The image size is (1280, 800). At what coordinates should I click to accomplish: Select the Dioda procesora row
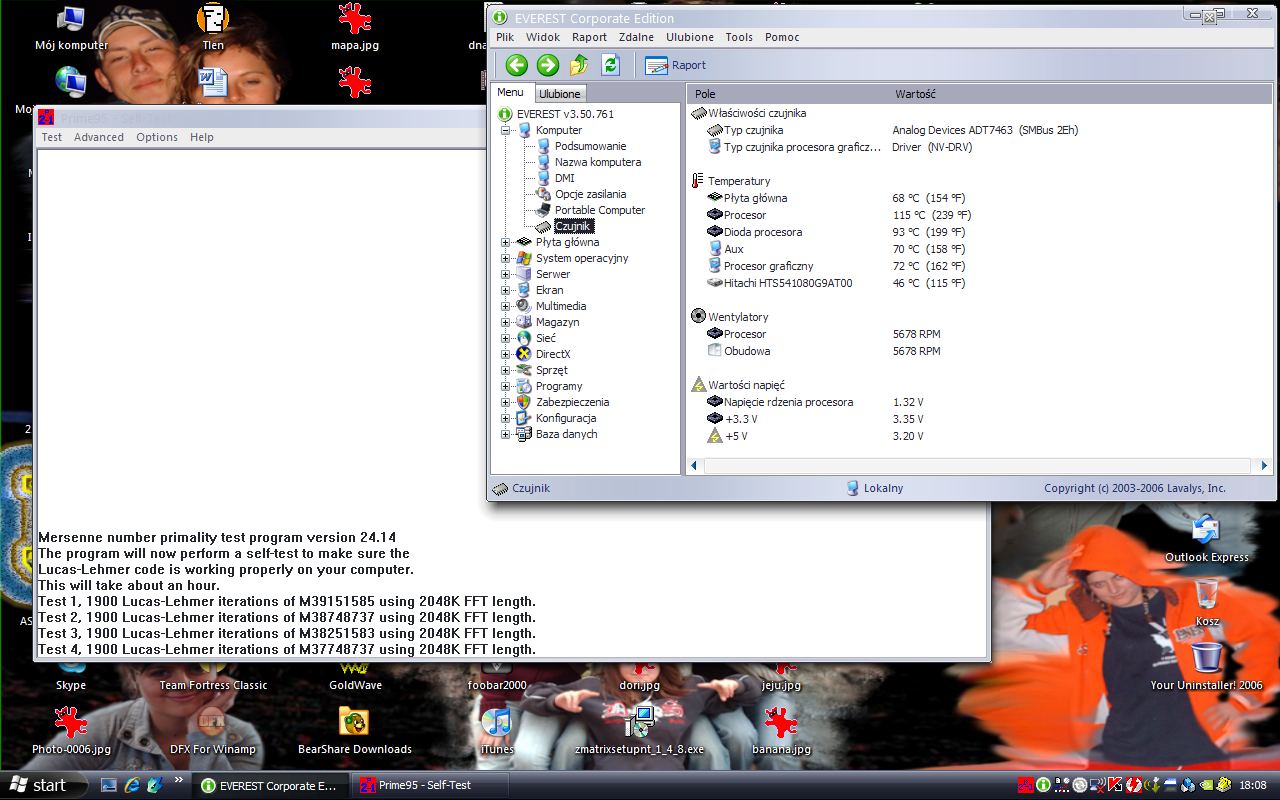980,232
